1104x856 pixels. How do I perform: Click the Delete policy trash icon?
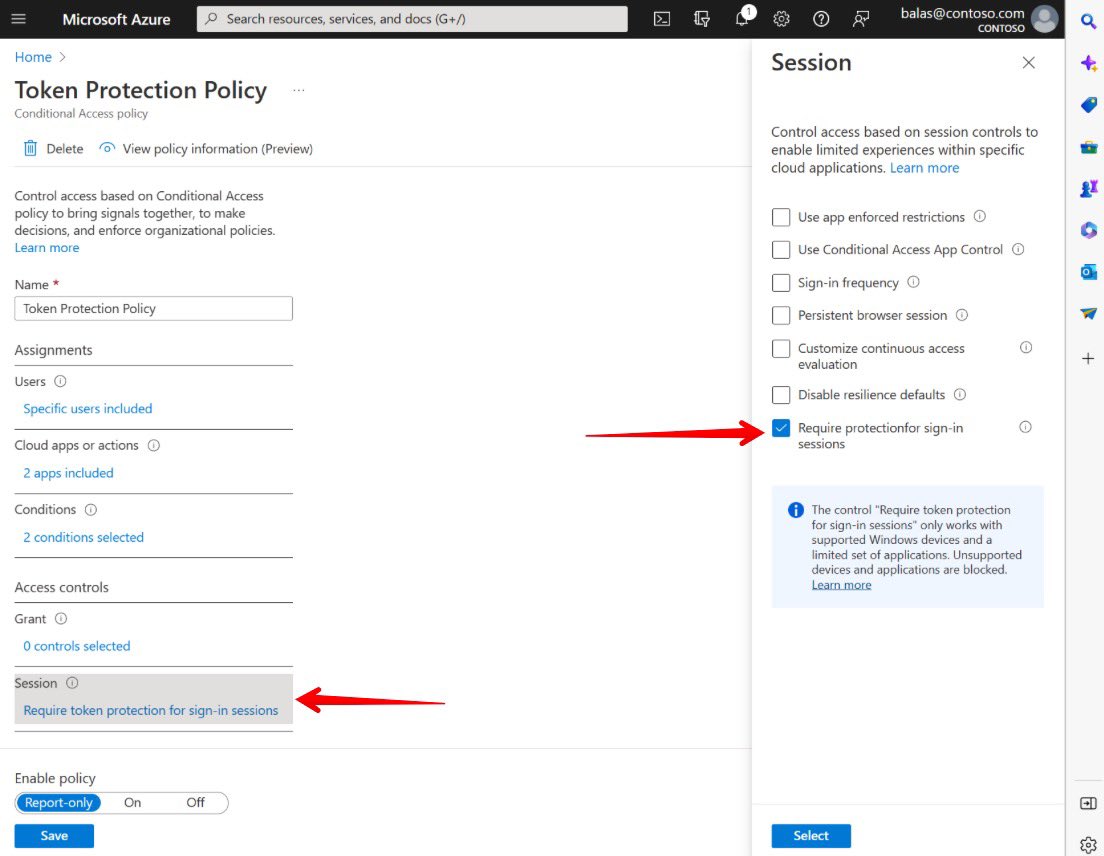(30, 148)
